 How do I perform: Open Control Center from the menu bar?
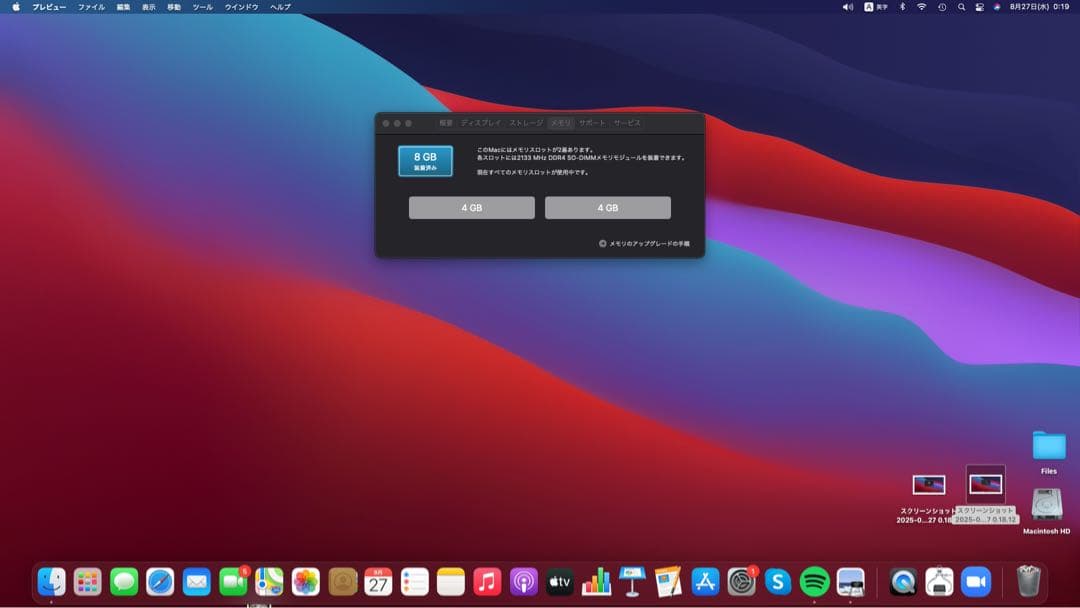(981, 8)
